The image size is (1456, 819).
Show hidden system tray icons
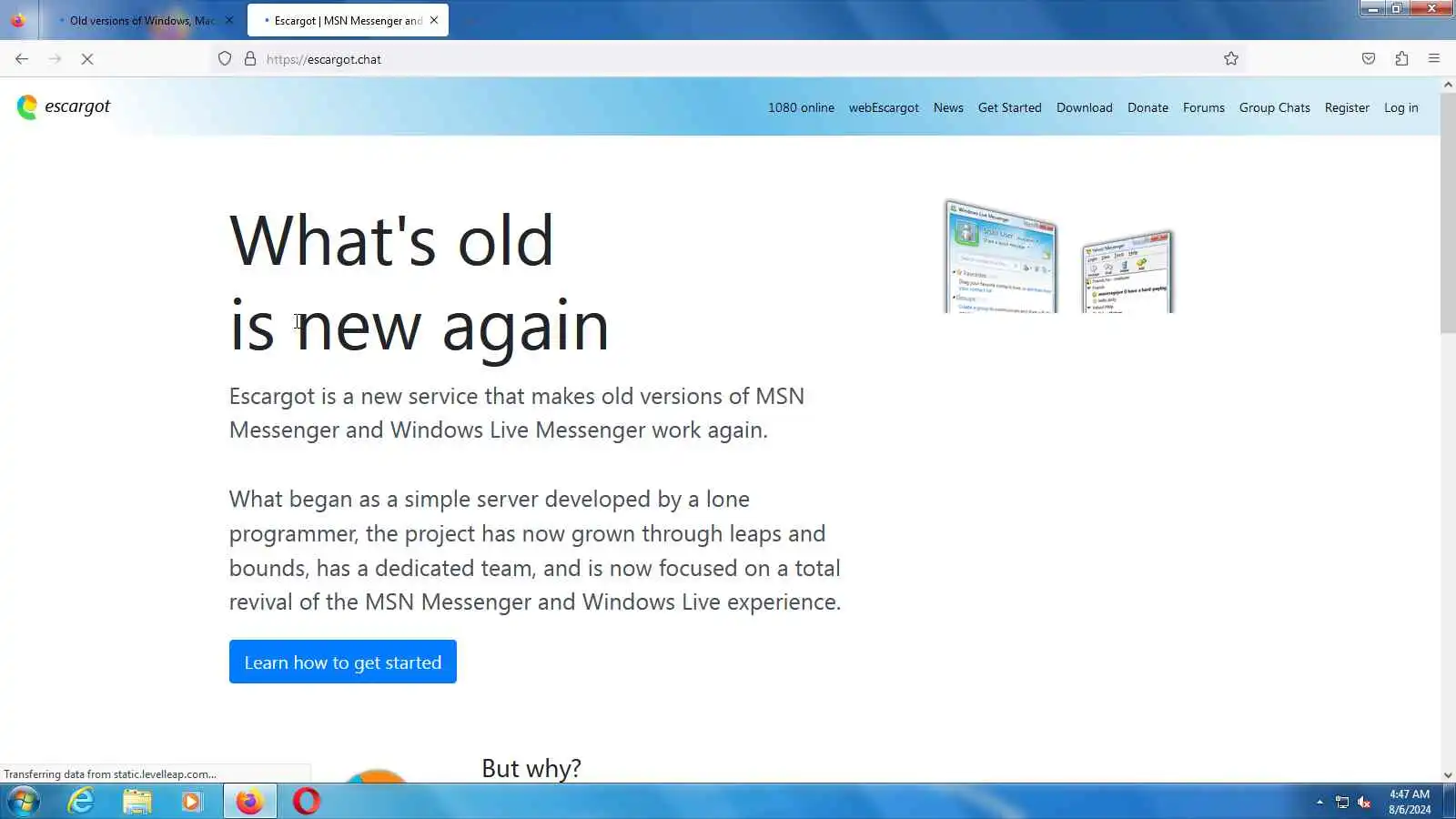[x=1319, y=802]
